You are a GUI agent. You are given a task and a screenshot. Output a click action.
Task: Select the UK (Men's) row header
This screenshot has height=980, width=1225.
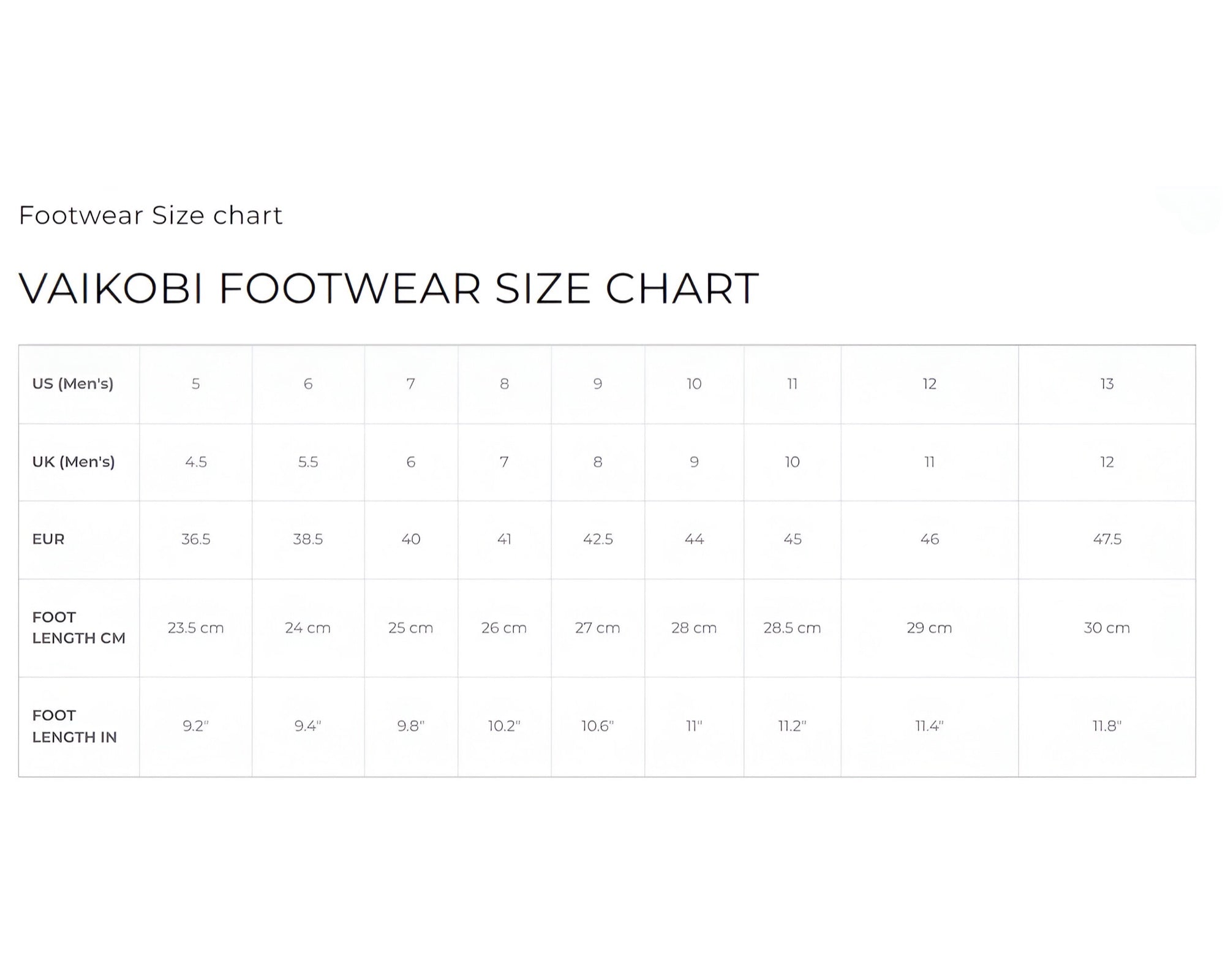point(73,462)
